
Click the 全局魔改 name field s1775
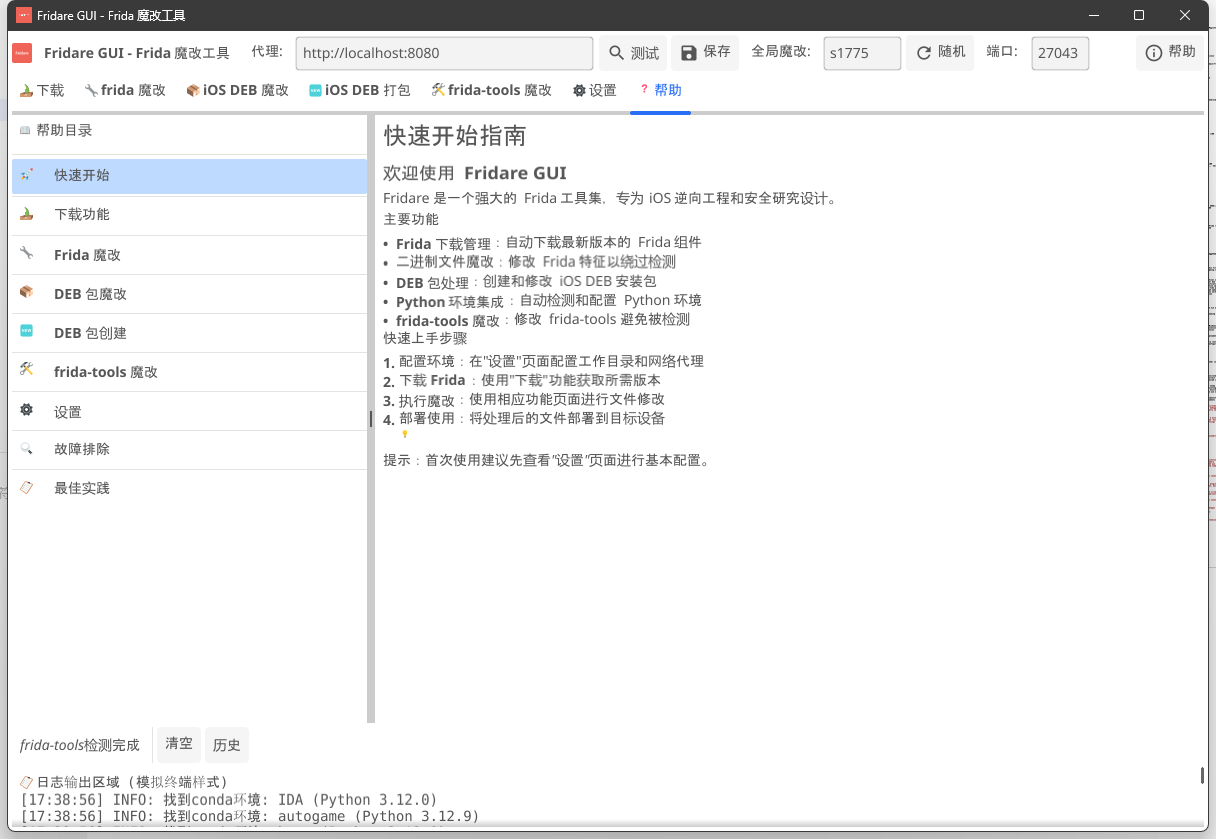[x=863, y=53]
